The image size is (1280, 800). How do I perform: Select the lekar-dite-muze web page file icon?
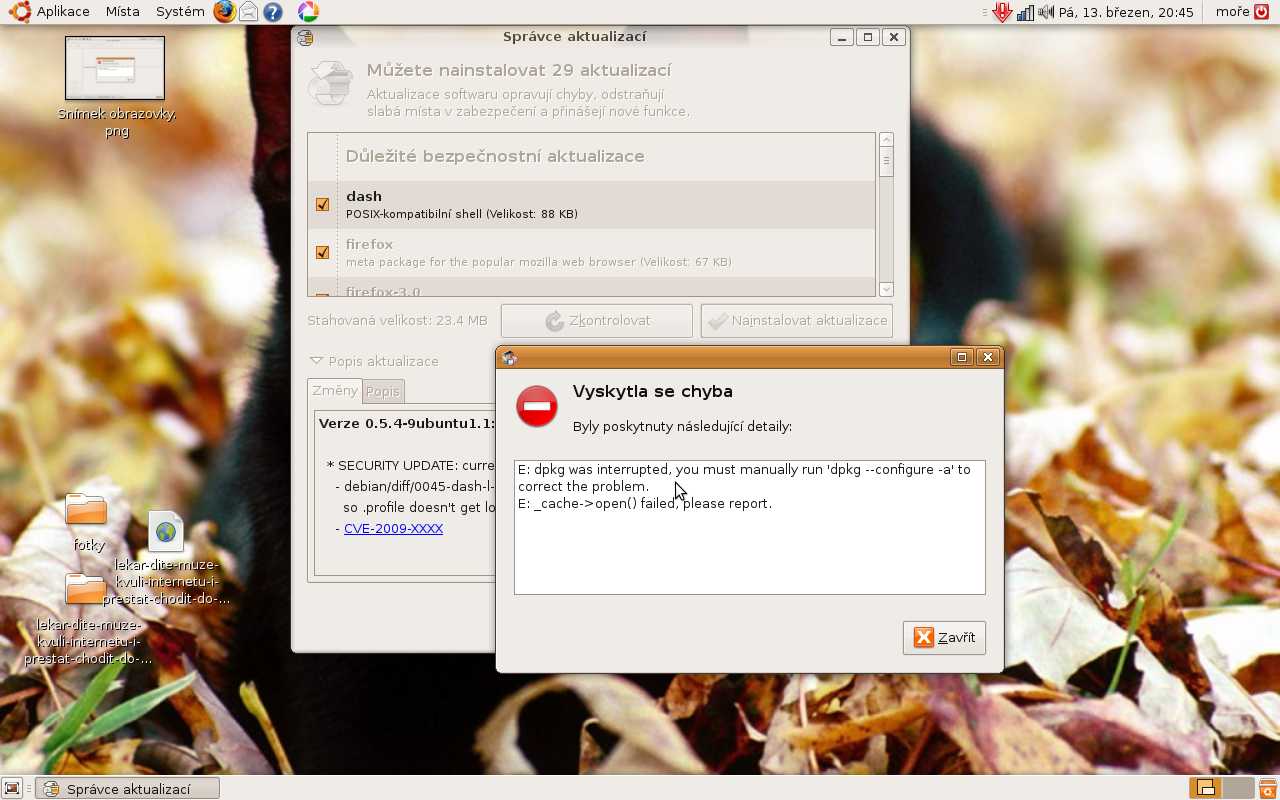click(x=166, y=531)
